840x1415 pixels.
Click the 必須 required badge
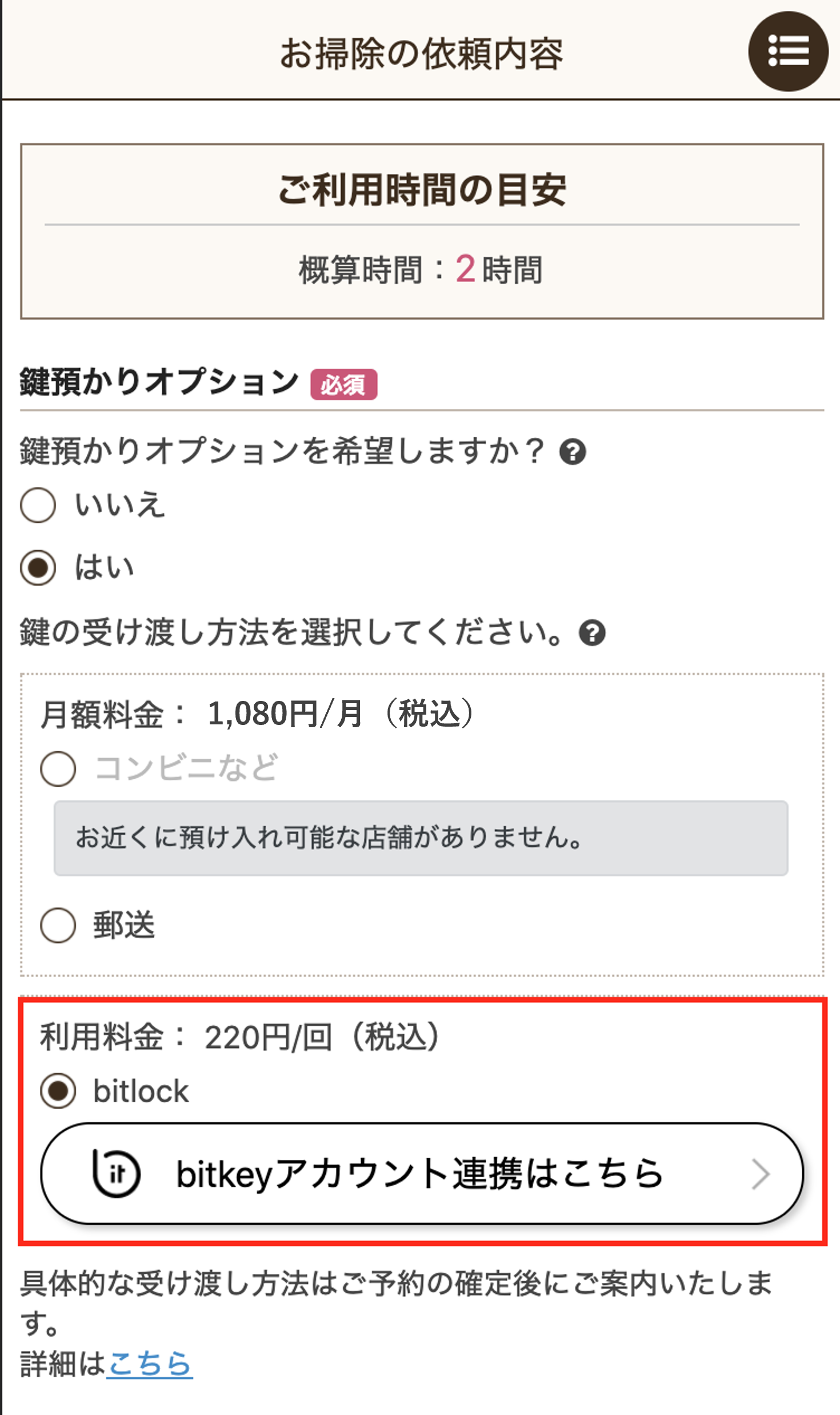click(343, 384)
